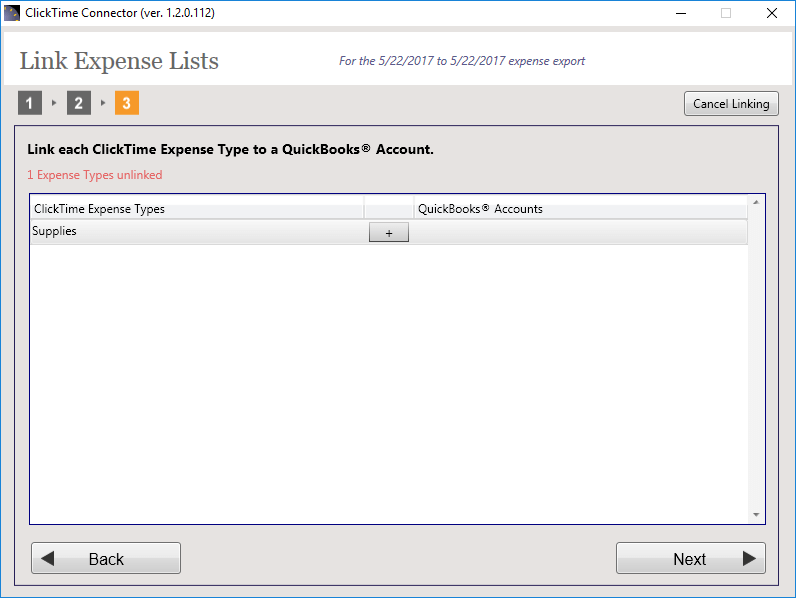The height and width of the screenshot is (598, 796).
Task: Proceed with the Next button
Action: click(690, 558)
